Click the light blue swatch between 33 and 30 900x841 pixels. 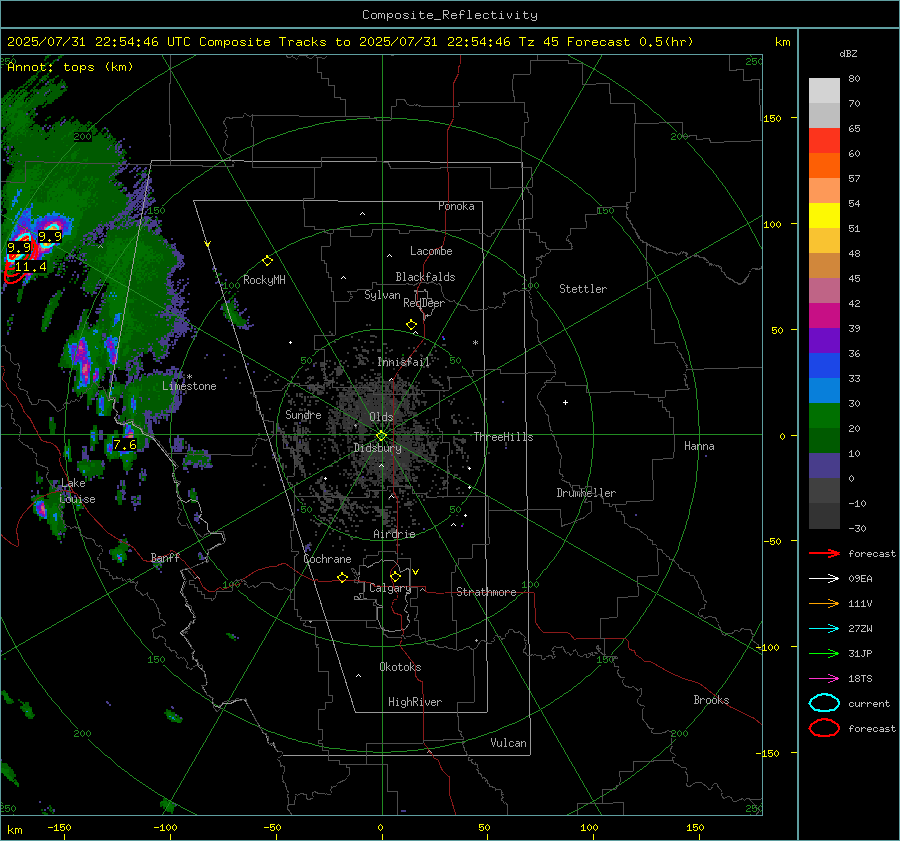click(824, 391)
